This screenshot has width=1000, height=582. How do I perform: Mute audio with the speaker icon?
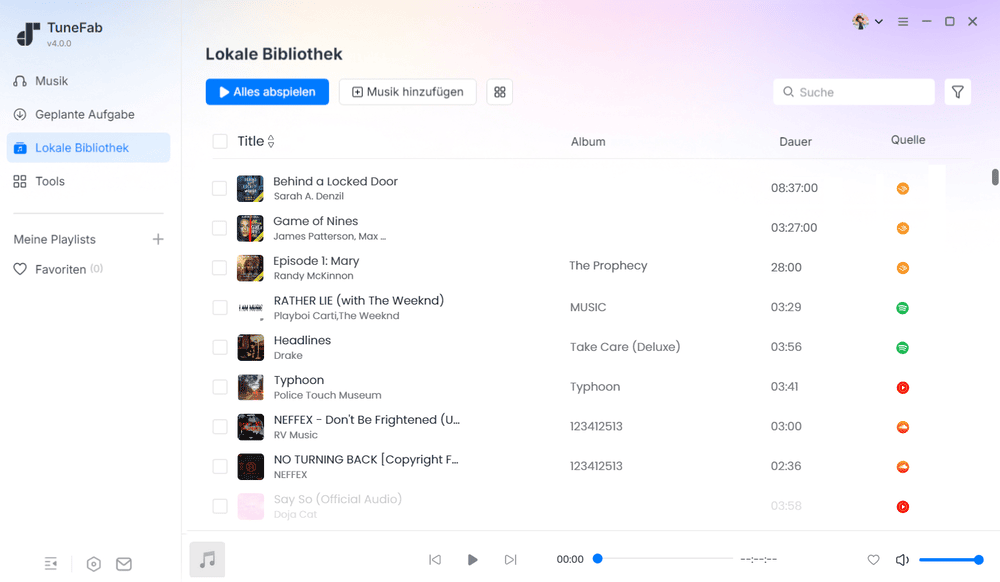[x=902, y=560]
